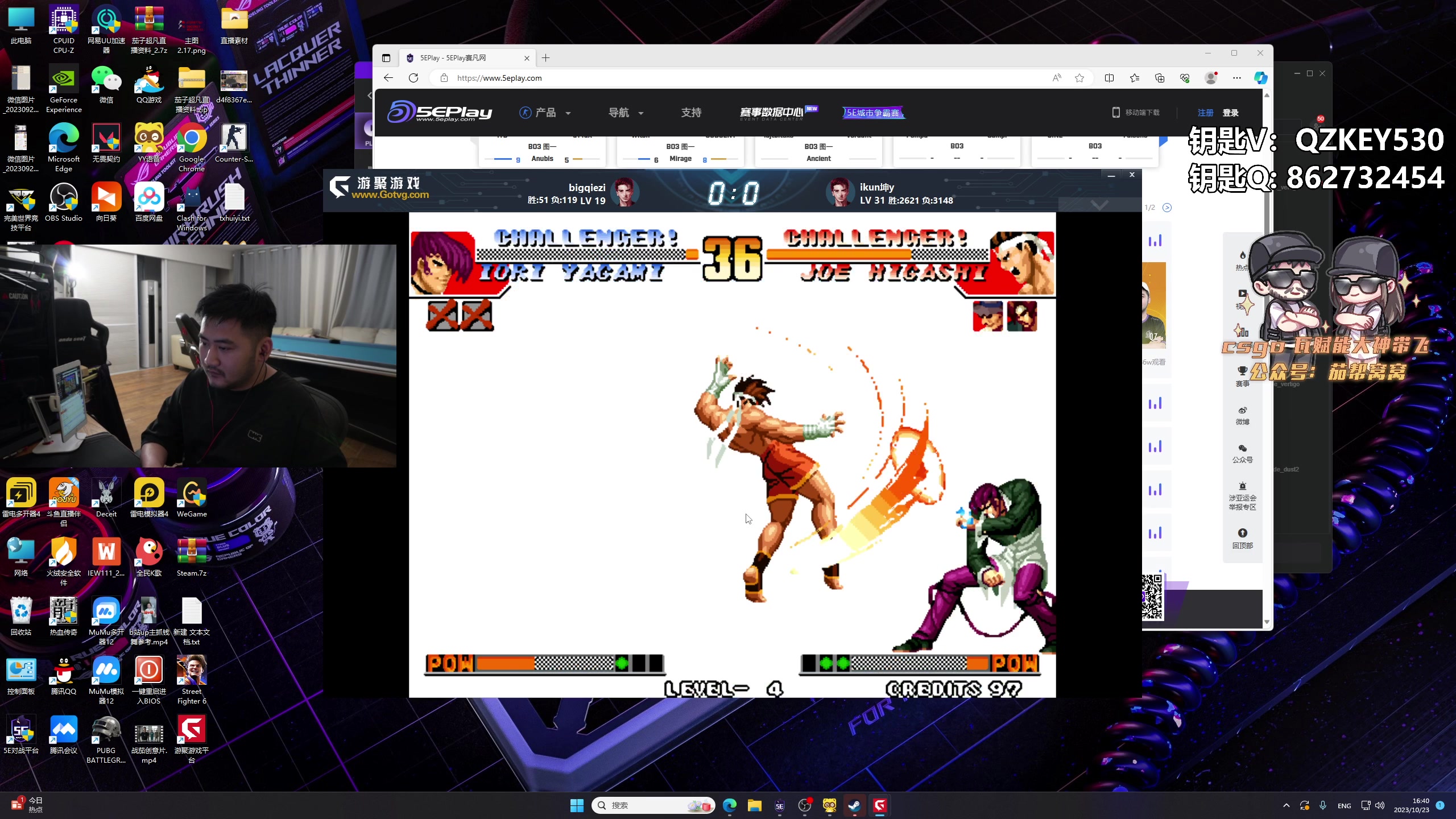Screen dimensions: 1456x819
Task: Open 5E城市争霸赛 banner link
Action: (874, 113)
